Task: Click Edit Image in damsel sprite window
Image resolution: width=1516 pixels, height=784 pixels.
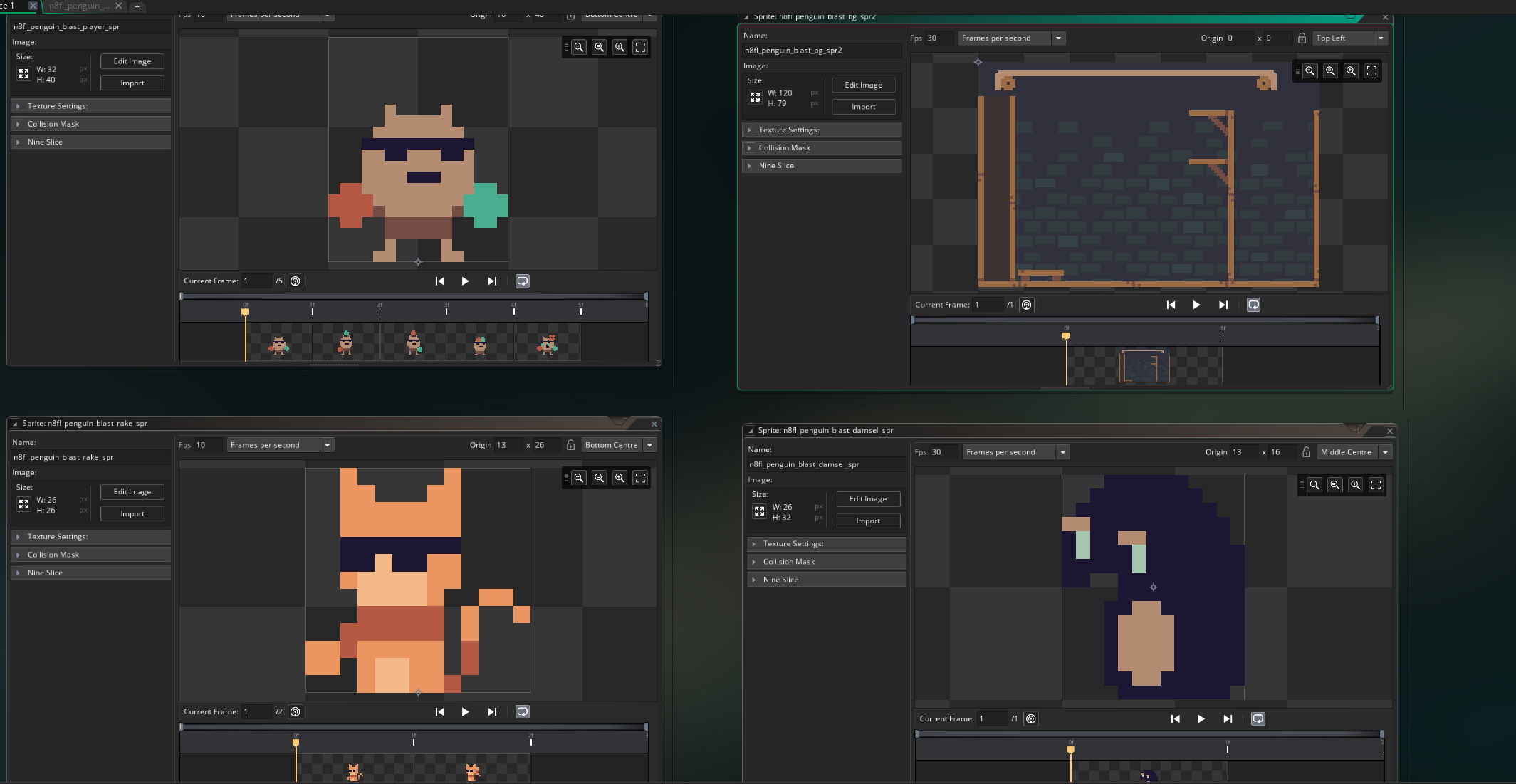Action: (868, 499)
